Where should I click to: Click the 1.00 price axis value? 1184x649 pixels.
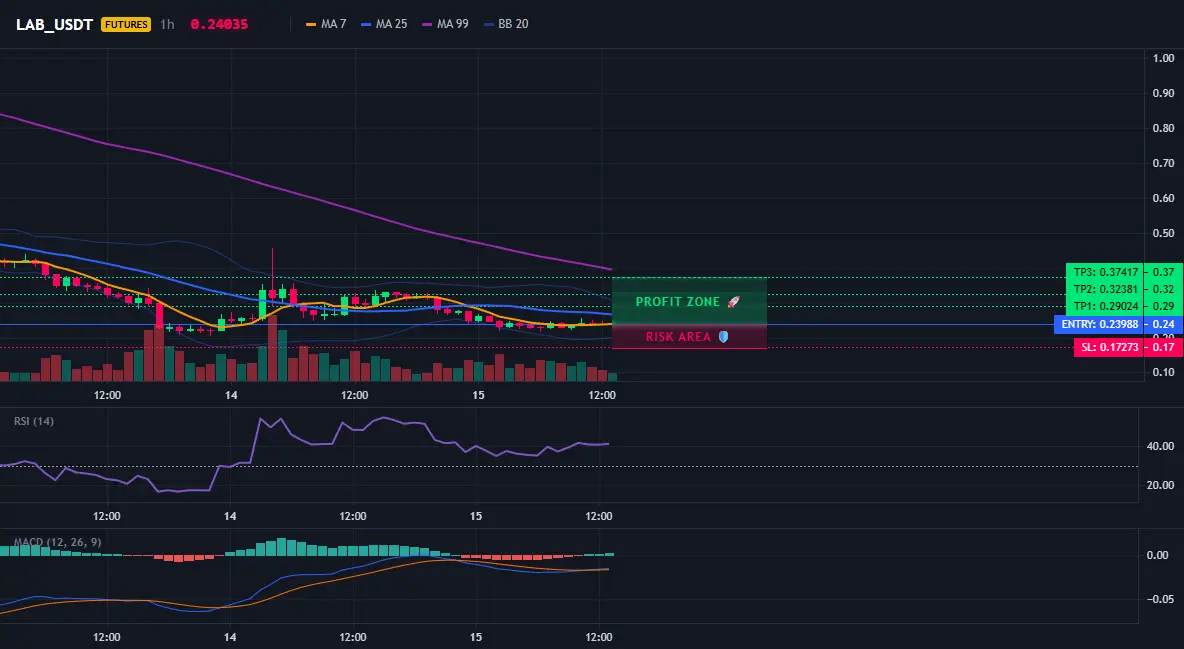pyautogui.click(x=1164, y=58)
